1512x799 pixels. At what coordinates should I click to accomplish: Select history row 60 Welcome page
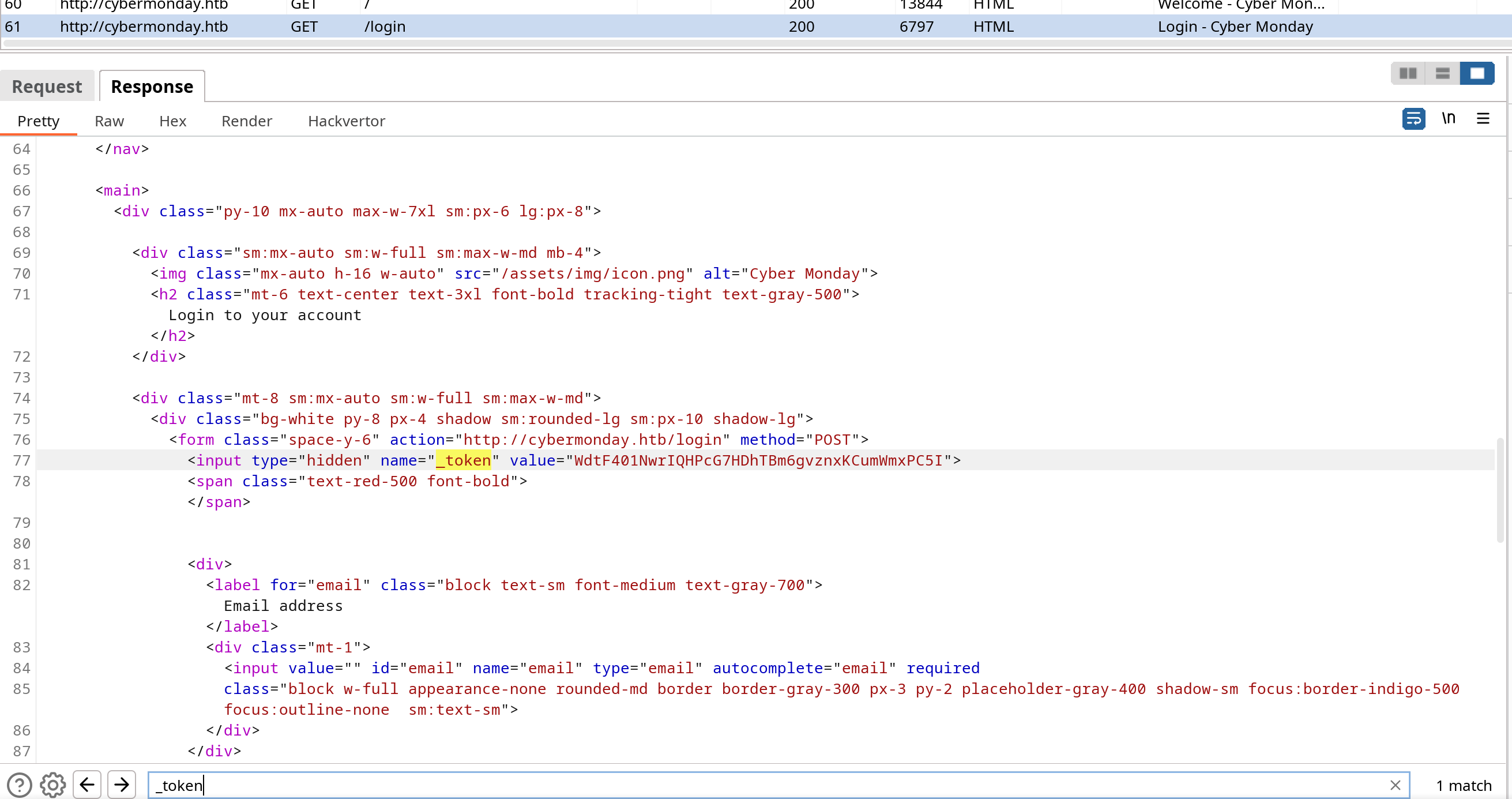(x=756, y=6)
